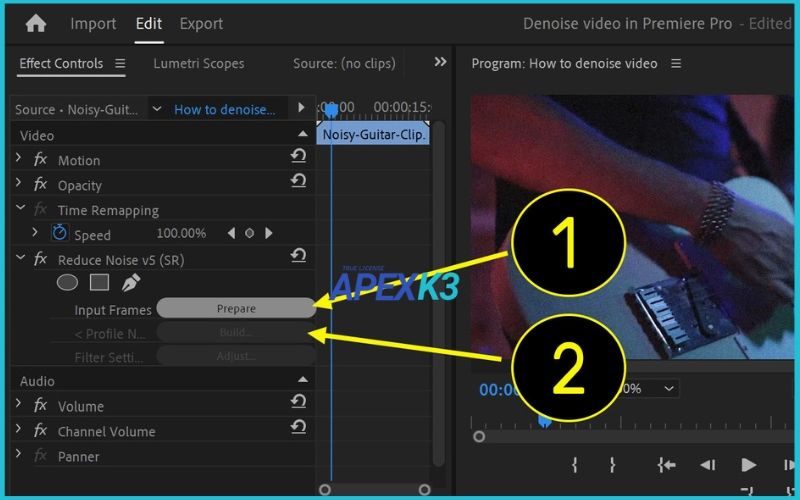
Task: Click the Home icon
Action: click(x=36, y=23)
